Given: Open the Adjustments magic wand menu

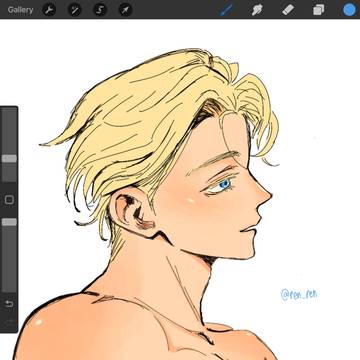Looking at the screenshot, I should coord(74,10).
